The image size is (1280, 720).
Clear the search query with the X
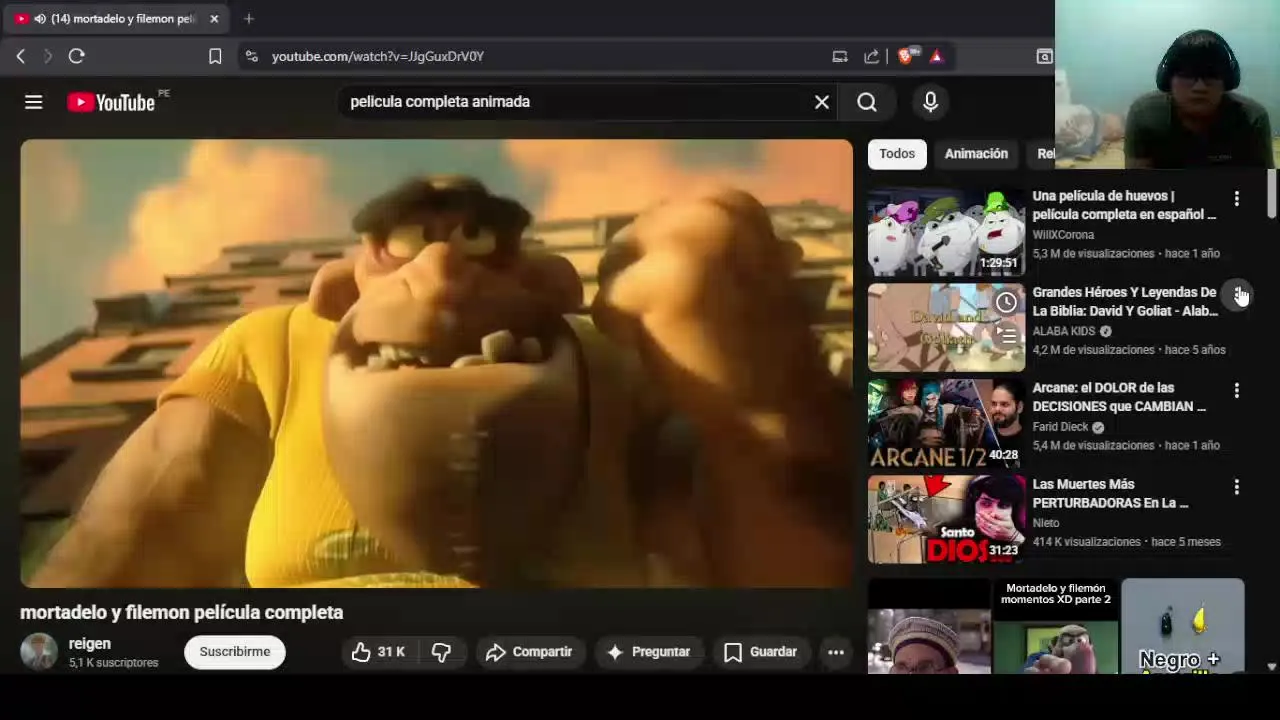[822, 102]
